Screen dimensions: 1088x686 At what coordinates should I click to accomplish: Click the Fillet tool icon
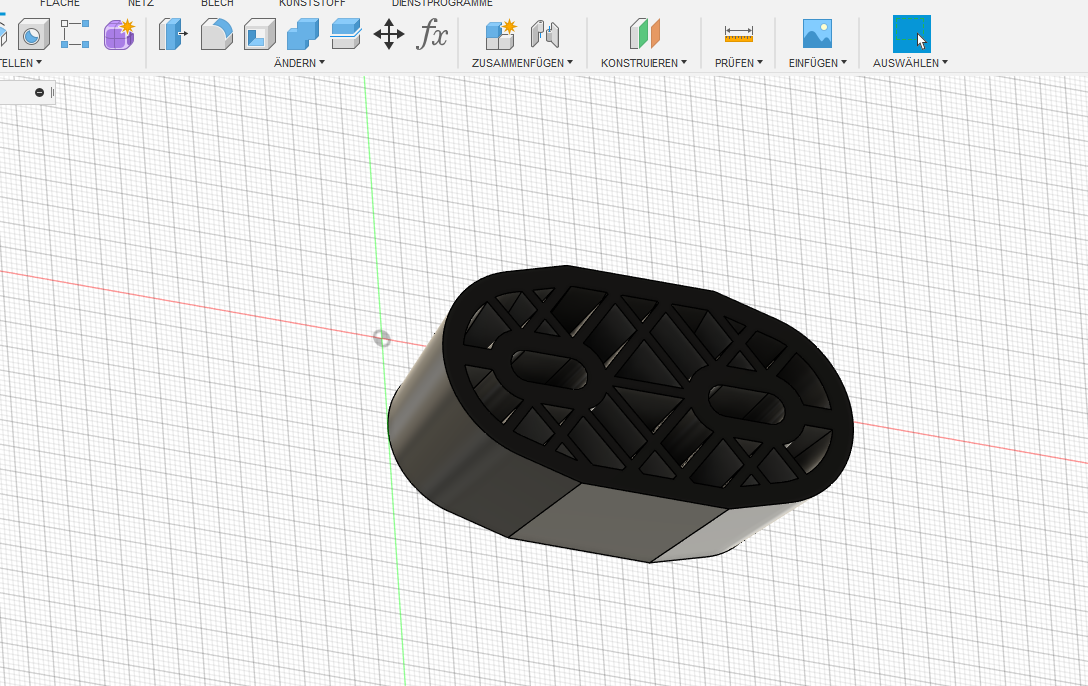pos(216,35)
